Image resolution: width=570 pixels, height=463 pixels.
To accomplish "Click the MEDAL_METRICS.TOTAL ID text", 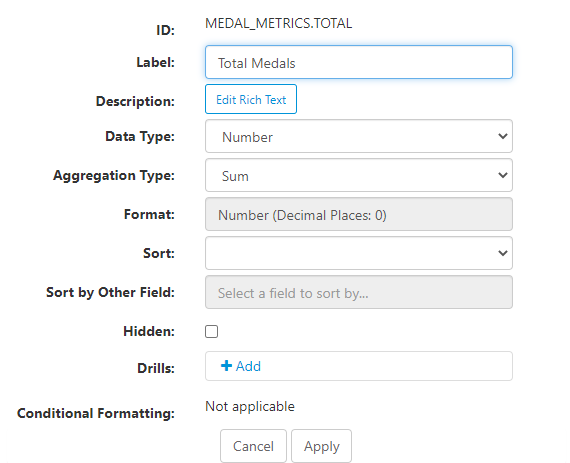I will (x=278, y=24).
